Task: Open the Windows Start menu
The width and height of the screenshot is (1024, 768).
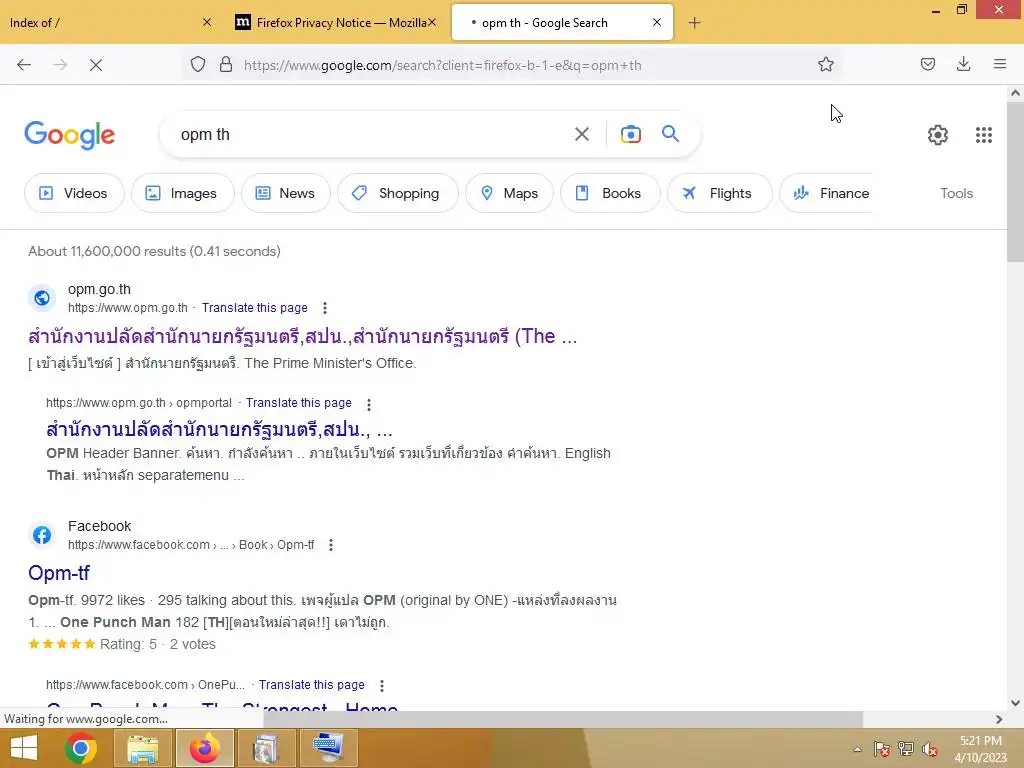Action: tap(24, 748)
